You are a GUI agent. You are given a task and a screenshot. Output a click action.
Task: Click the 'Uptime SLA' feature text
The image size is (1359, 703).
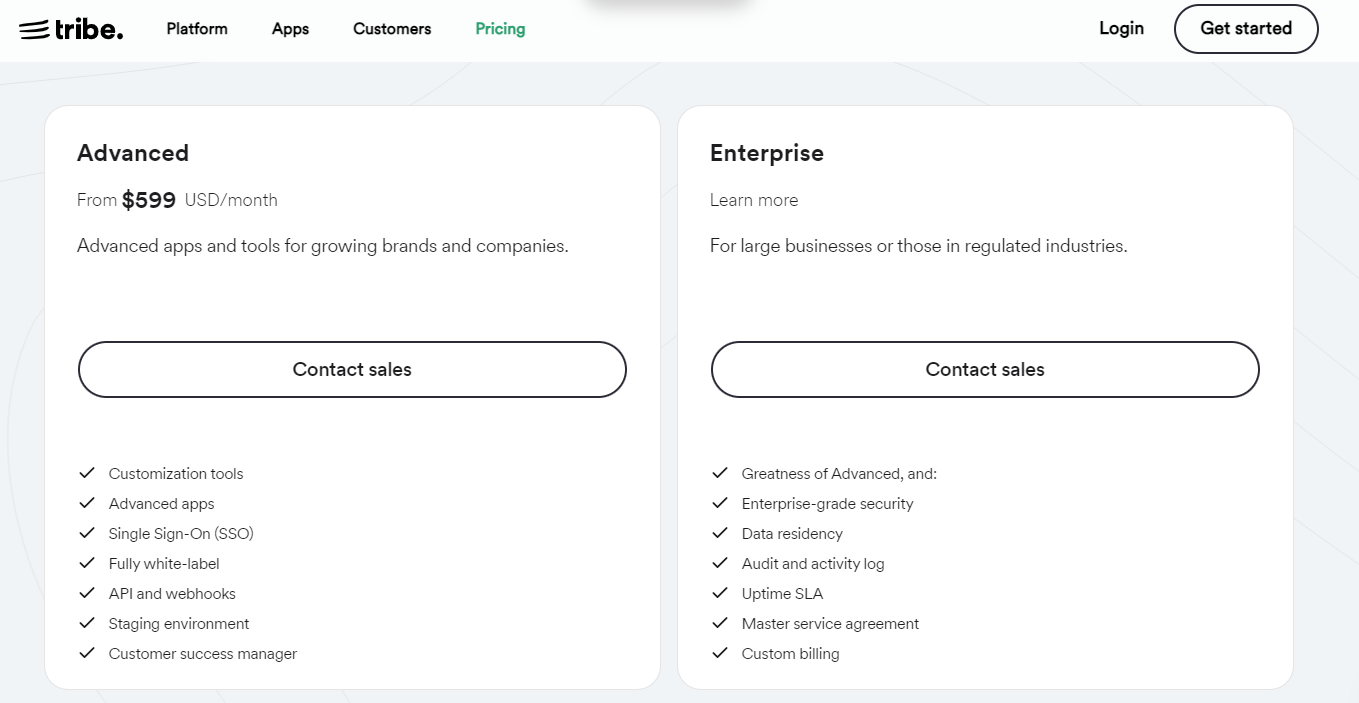click(x=782, y=594)
